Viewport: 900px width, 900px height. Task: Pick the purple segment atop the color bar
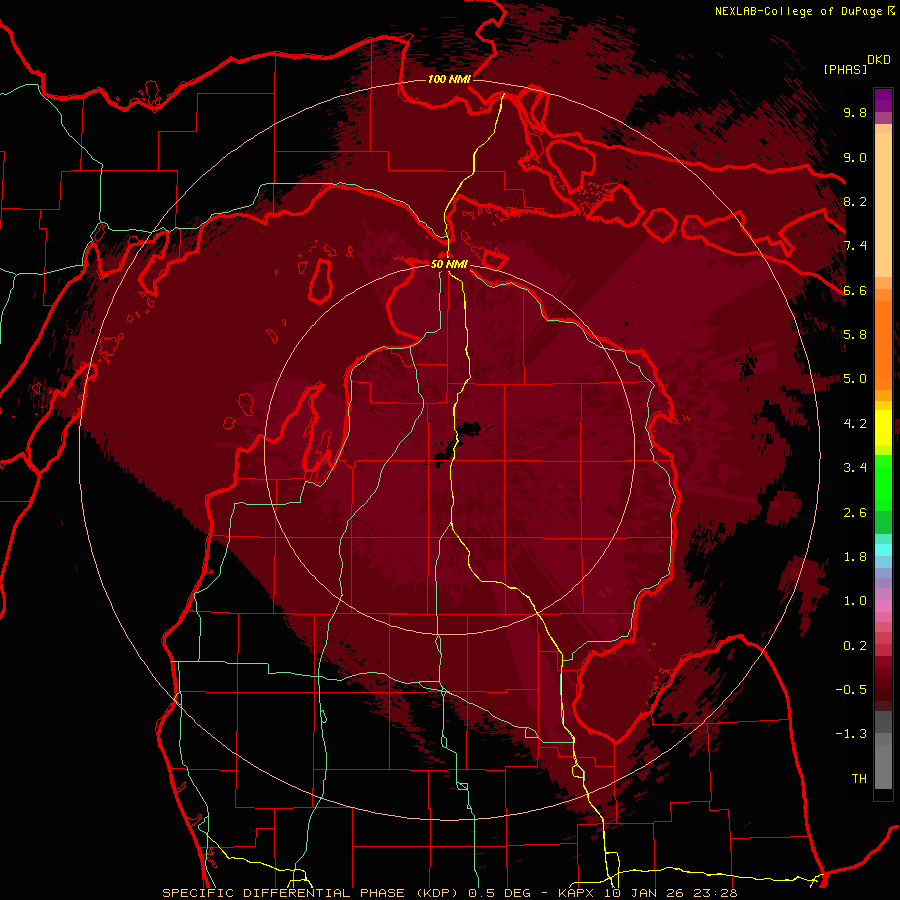883,100
